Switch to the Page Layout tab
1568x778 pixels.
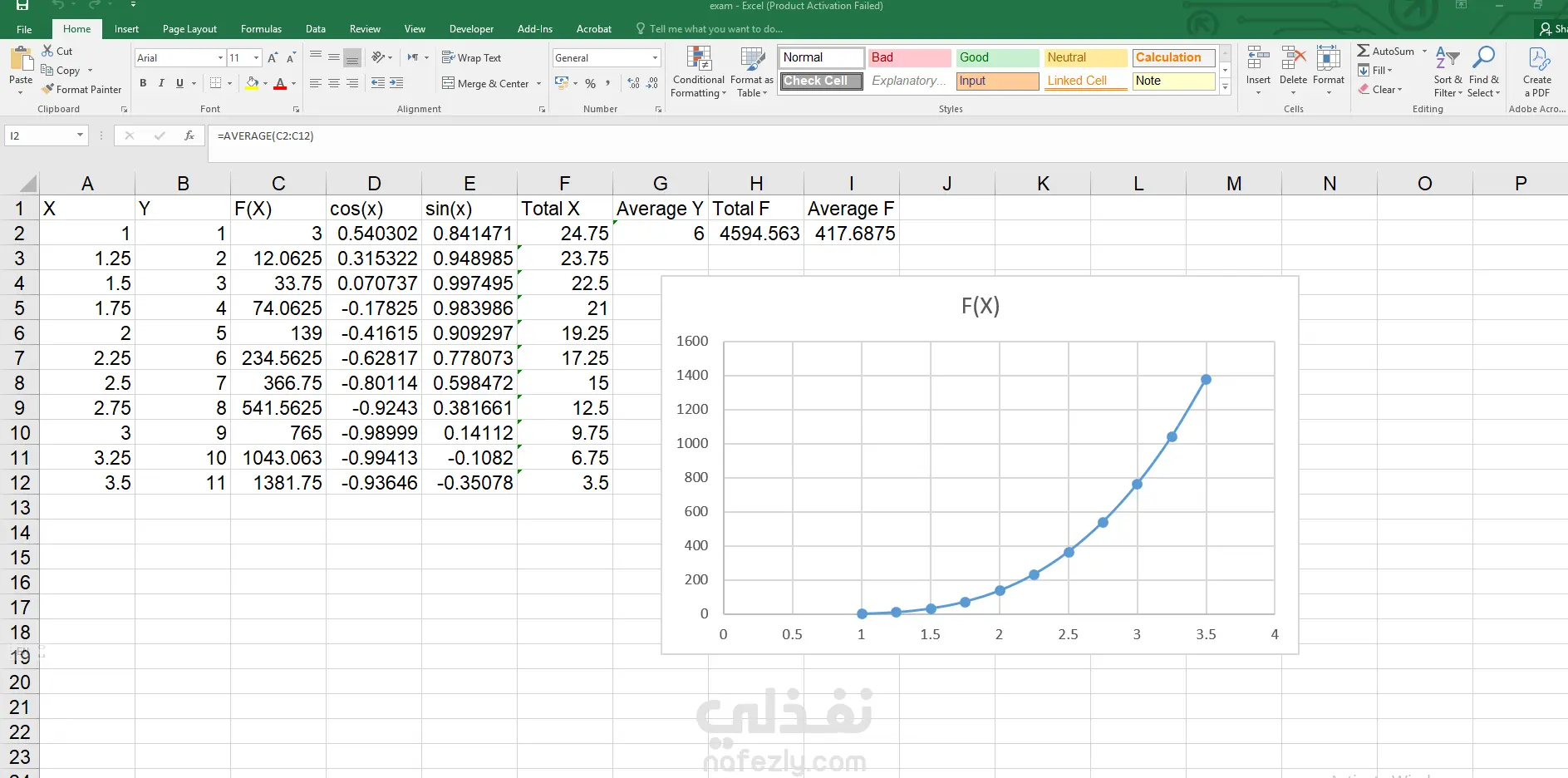(x=189, y=29)
